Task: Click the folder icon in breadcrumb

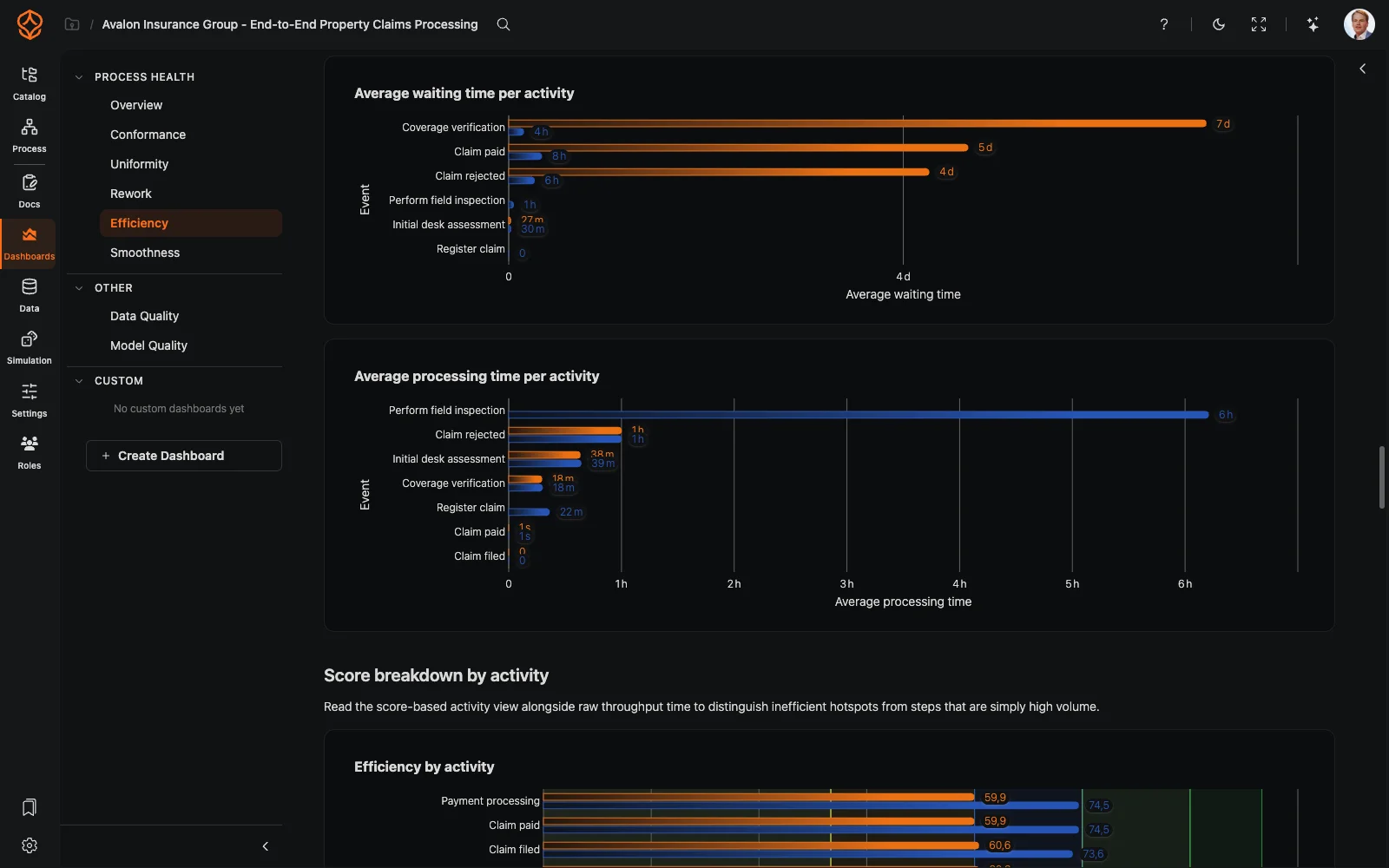Action: tap(72, 24)
